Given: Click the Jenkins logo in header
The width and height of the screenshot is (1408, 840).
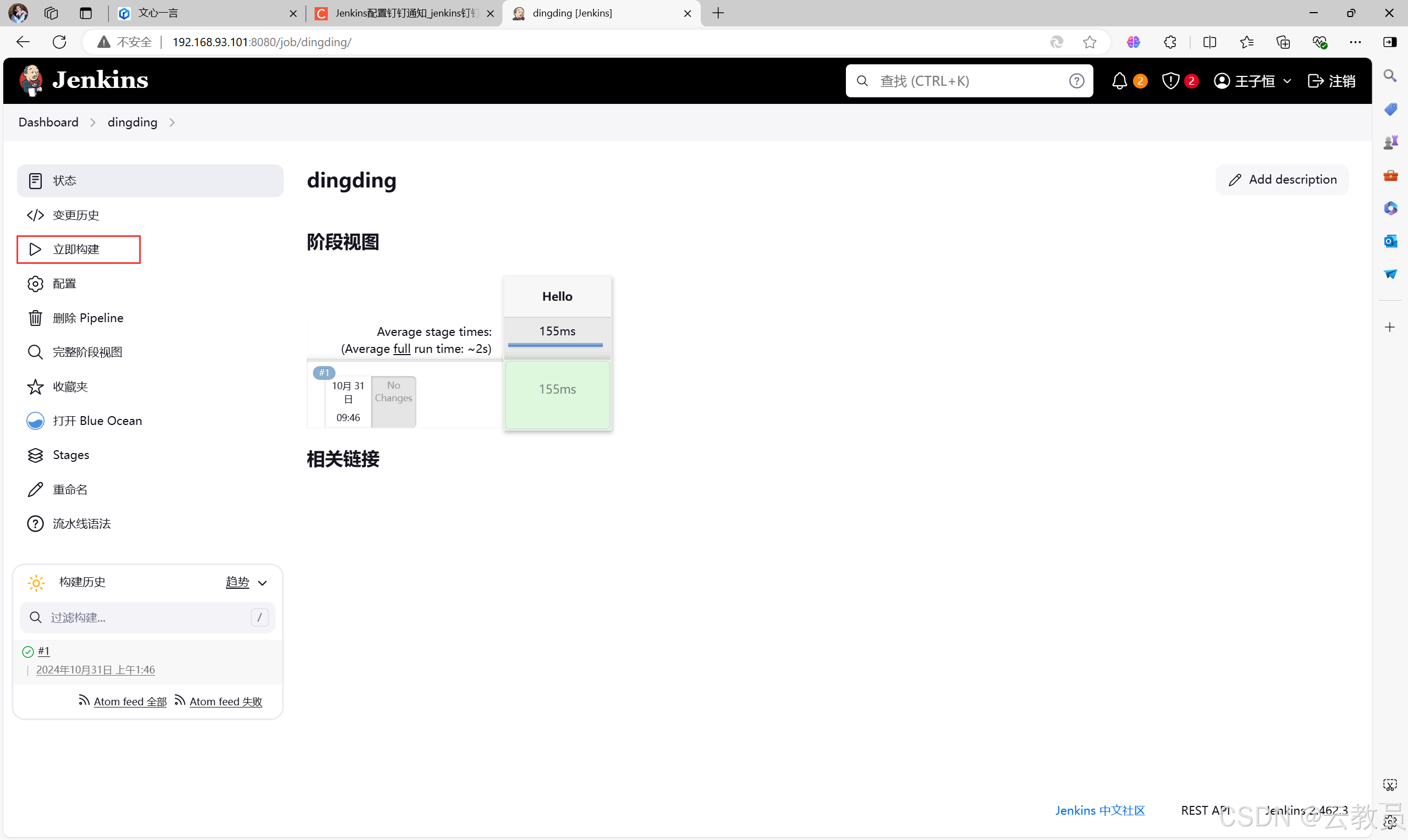Looking at the screenshot, I should (84, 80).
